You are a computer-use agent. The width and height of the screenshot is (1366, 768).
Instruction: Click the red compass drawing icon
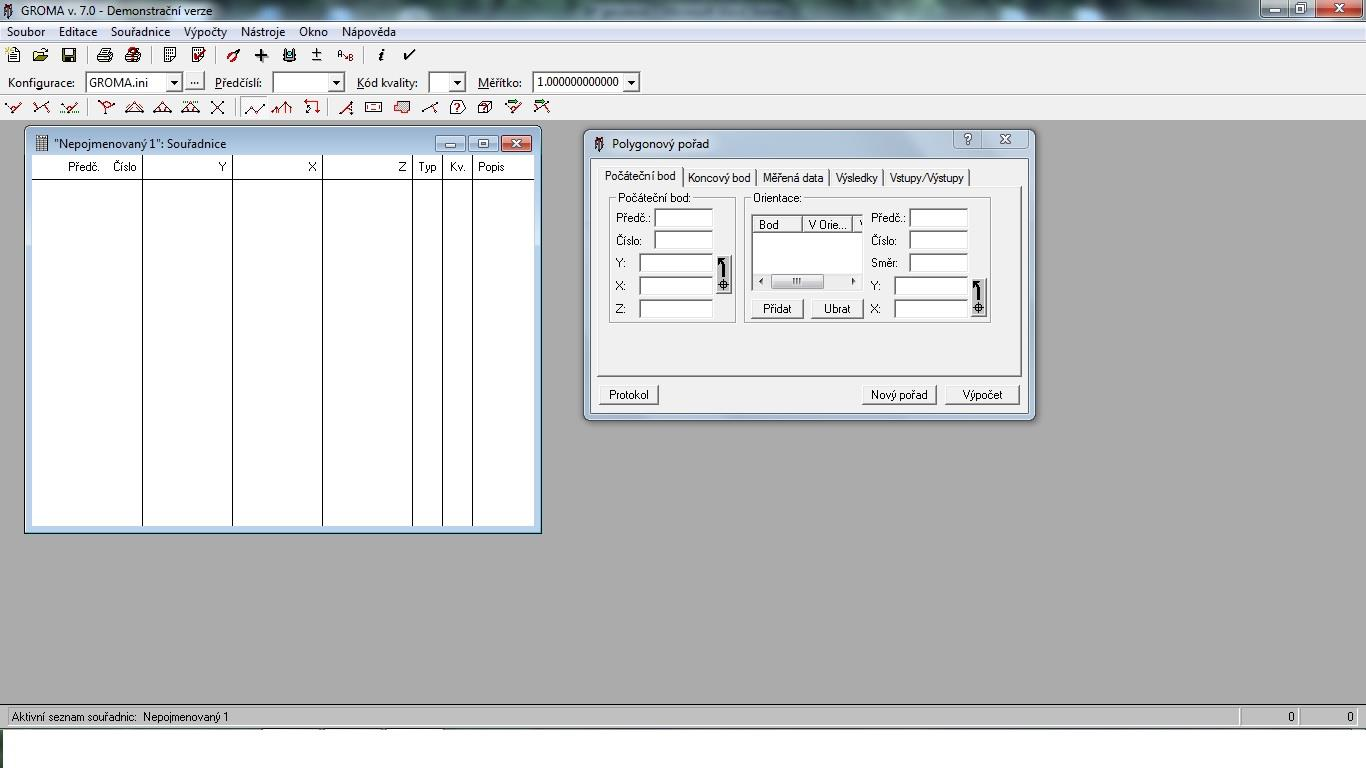pyautogui.click(x=233, y=55)
